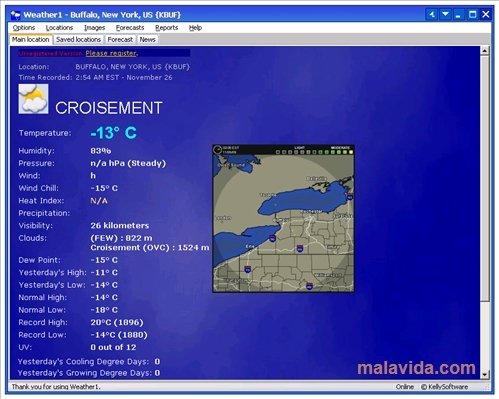Click the left-arrow title bar button
Image resolution: width=499 pixels, height=399 pixels.
point(432,15)
